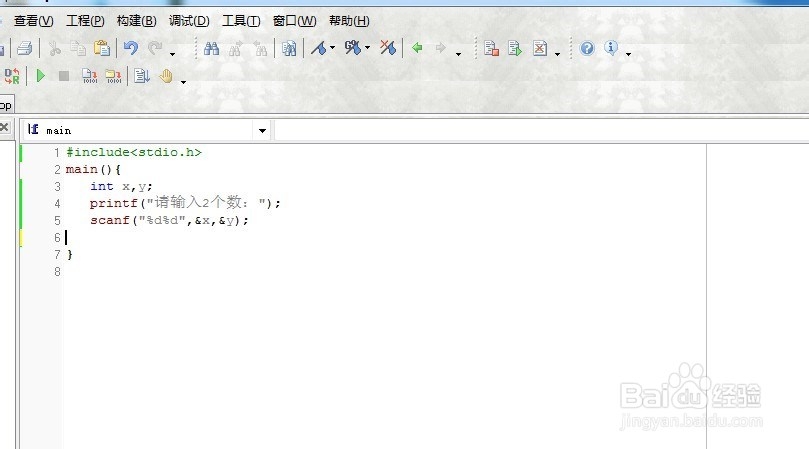This screenshot has width=809, height=449.
Task: Click the printf code line
Action: 185,203
